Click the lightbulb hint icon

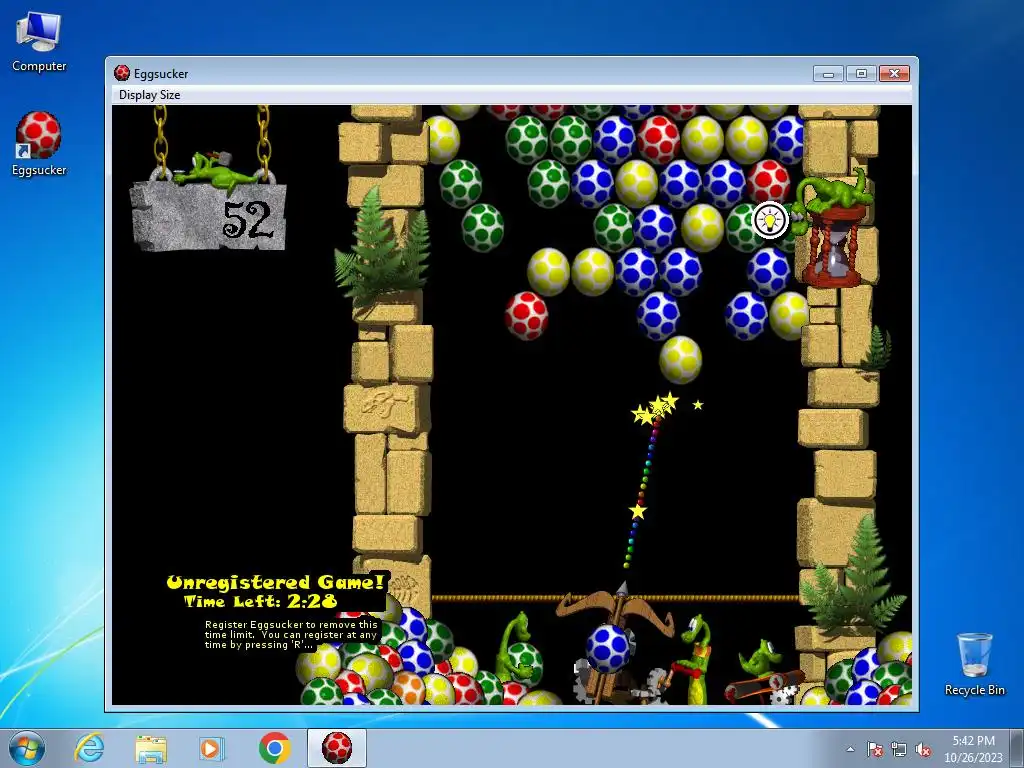point(770,220)
